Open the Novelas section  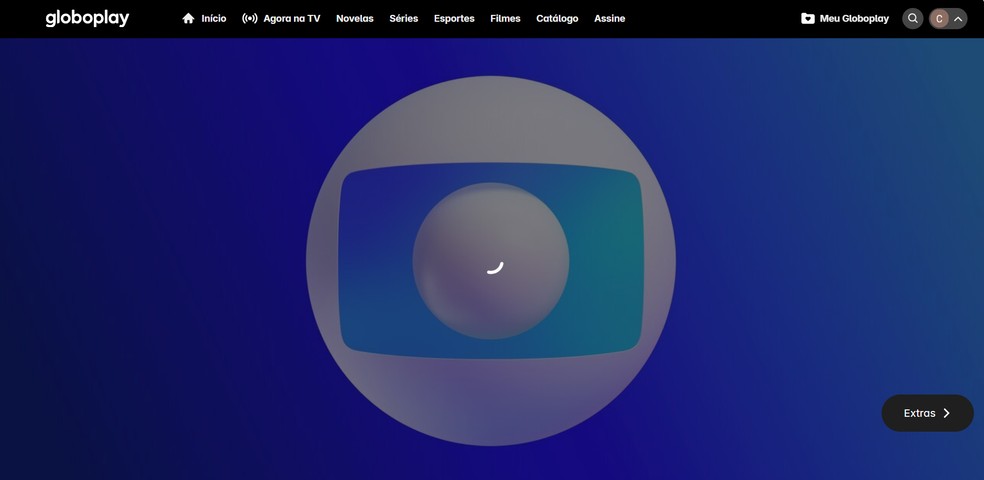pos(355,19)
